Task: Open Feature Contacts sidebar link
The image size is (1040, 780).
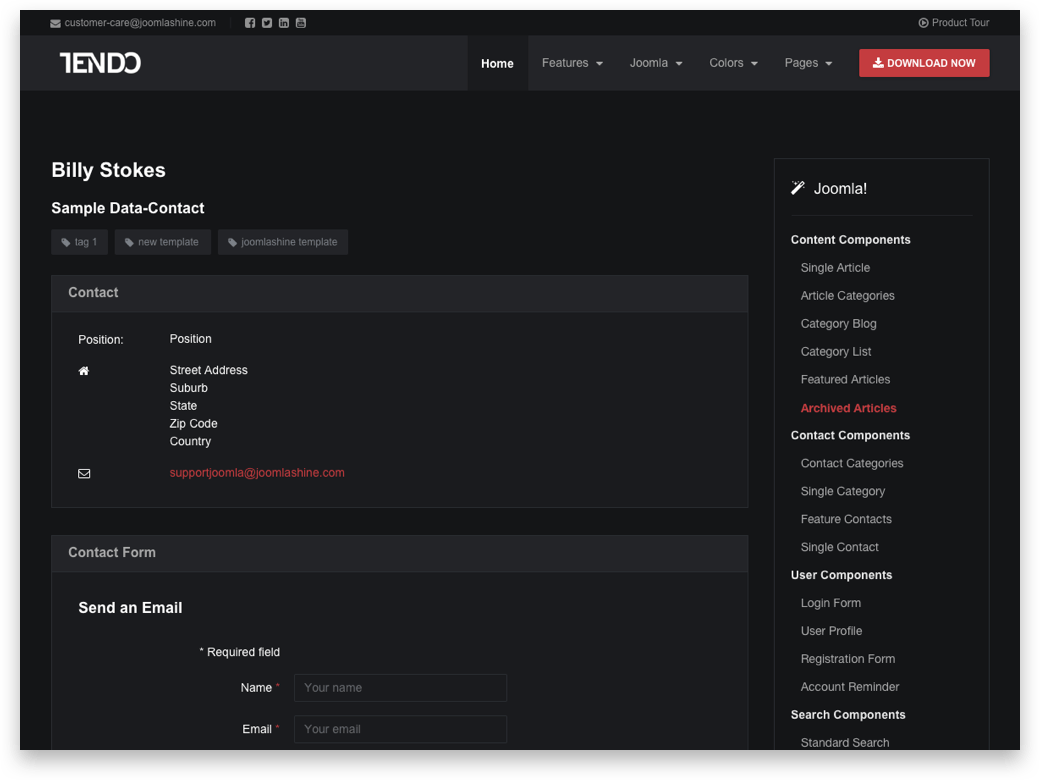Action: (x=846, y=519)
